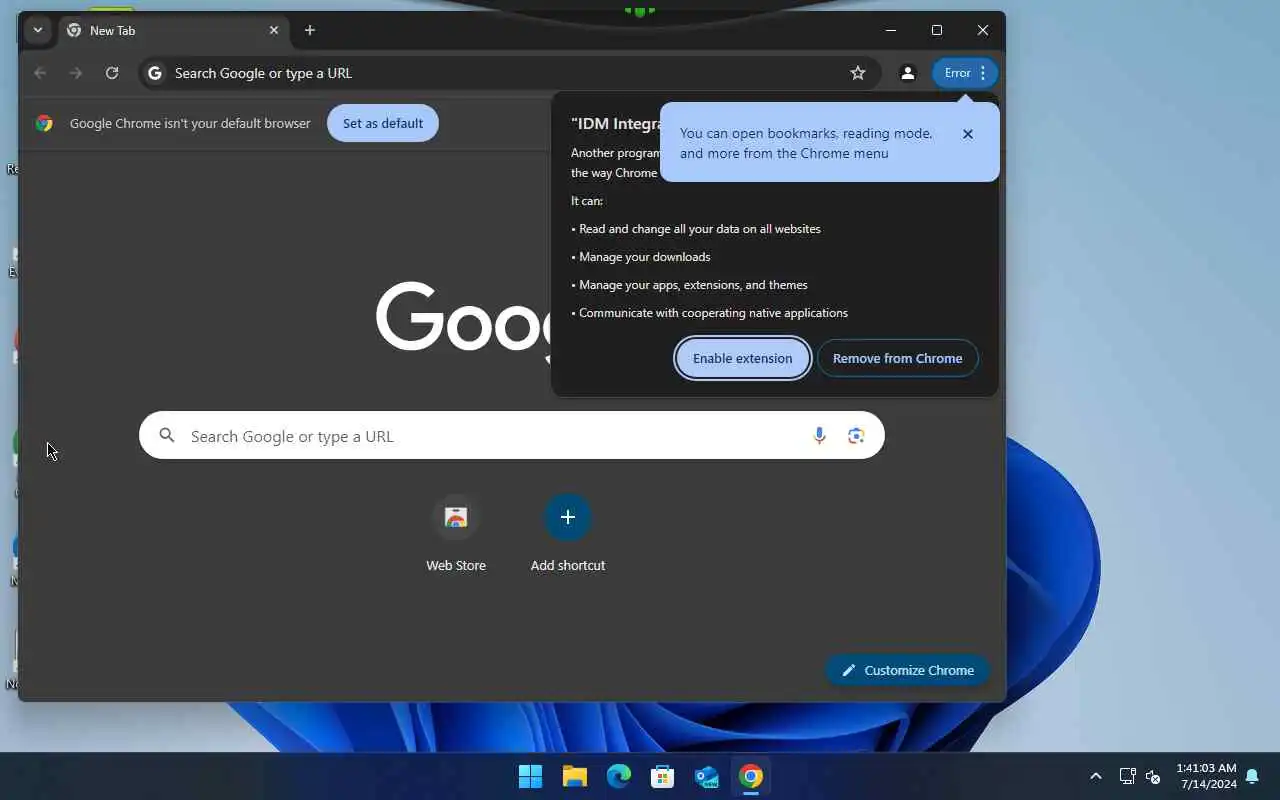This screenshot has width=1280, height=800.
Task: Open the Windows Start menu
Action: 530,776
